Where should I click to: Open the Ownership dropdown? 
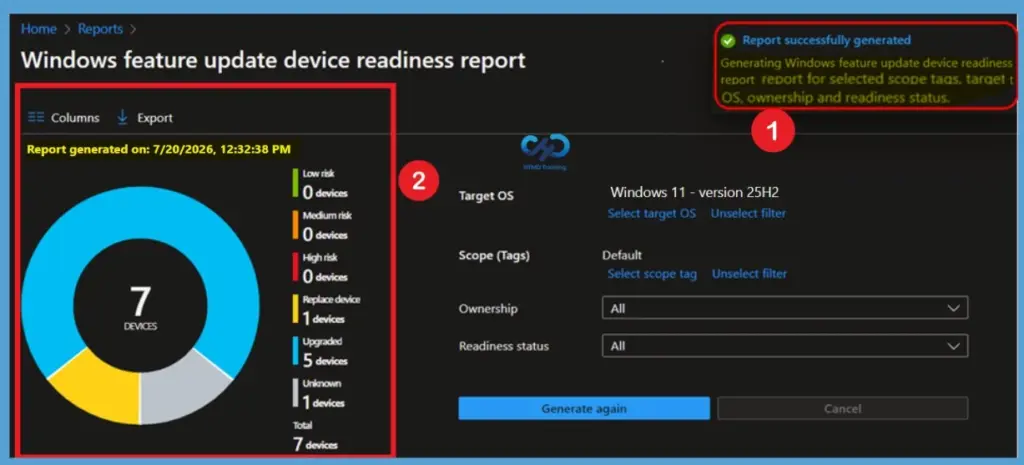(x=785, y=308)
